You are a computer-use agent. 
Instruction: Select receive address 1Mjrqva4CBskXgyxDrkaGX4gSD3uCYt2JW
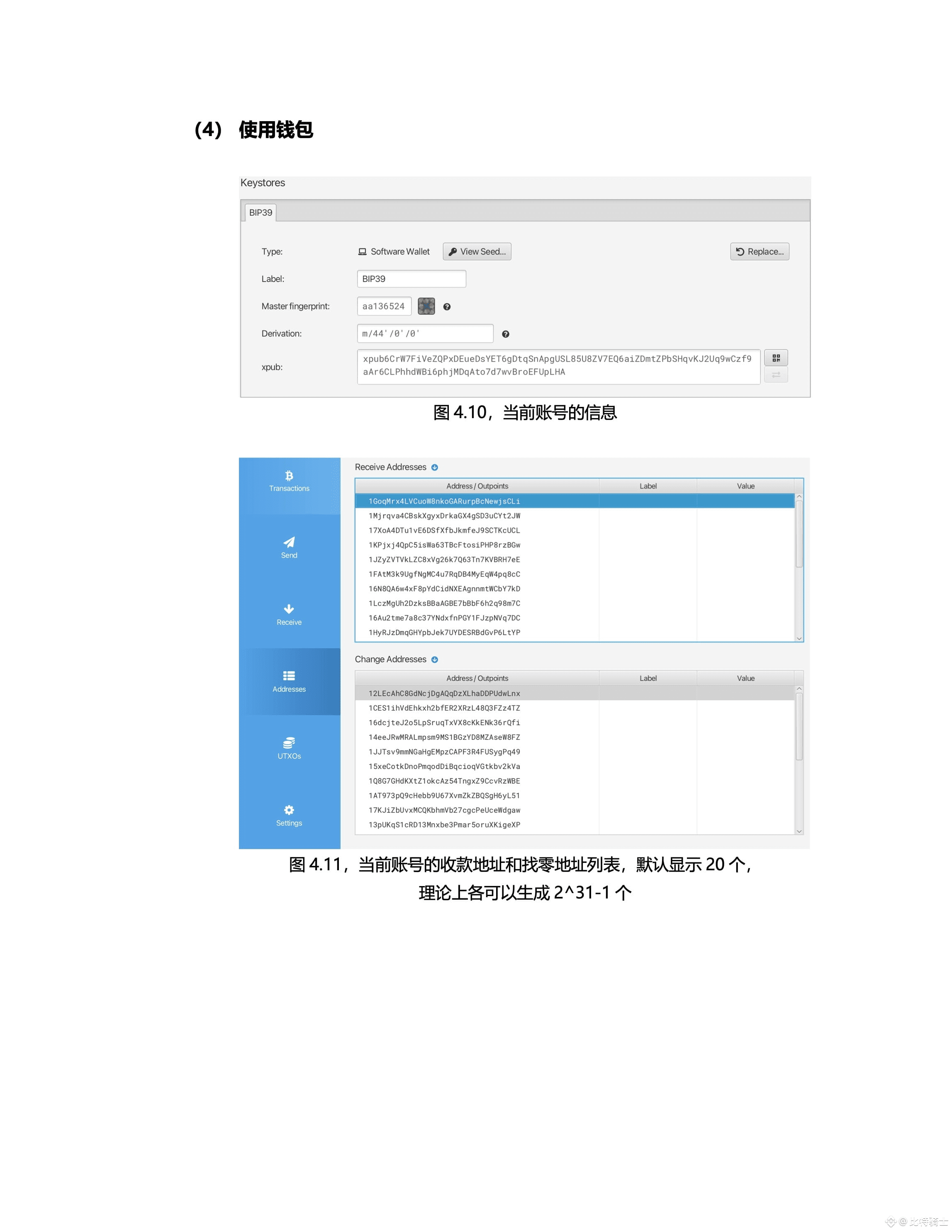[444, 516]
